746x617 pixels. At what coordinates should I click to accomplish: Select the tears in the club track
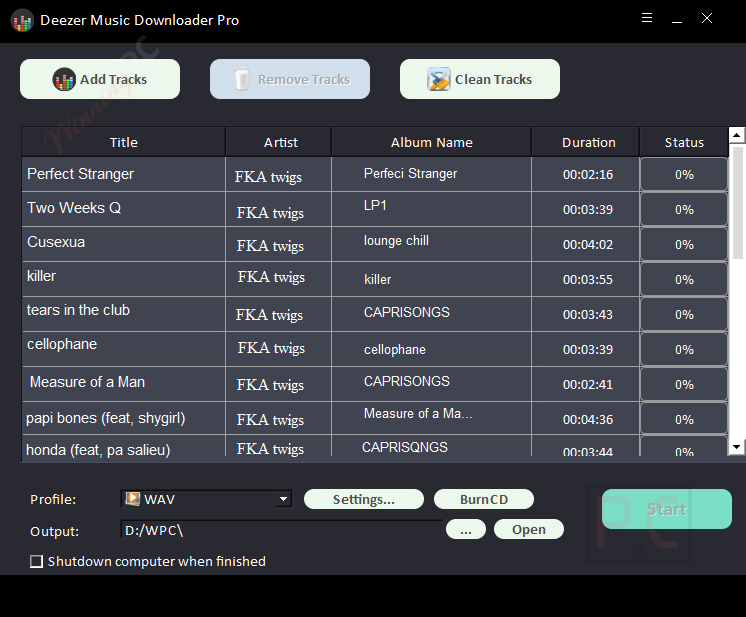[x=79, y=310]
